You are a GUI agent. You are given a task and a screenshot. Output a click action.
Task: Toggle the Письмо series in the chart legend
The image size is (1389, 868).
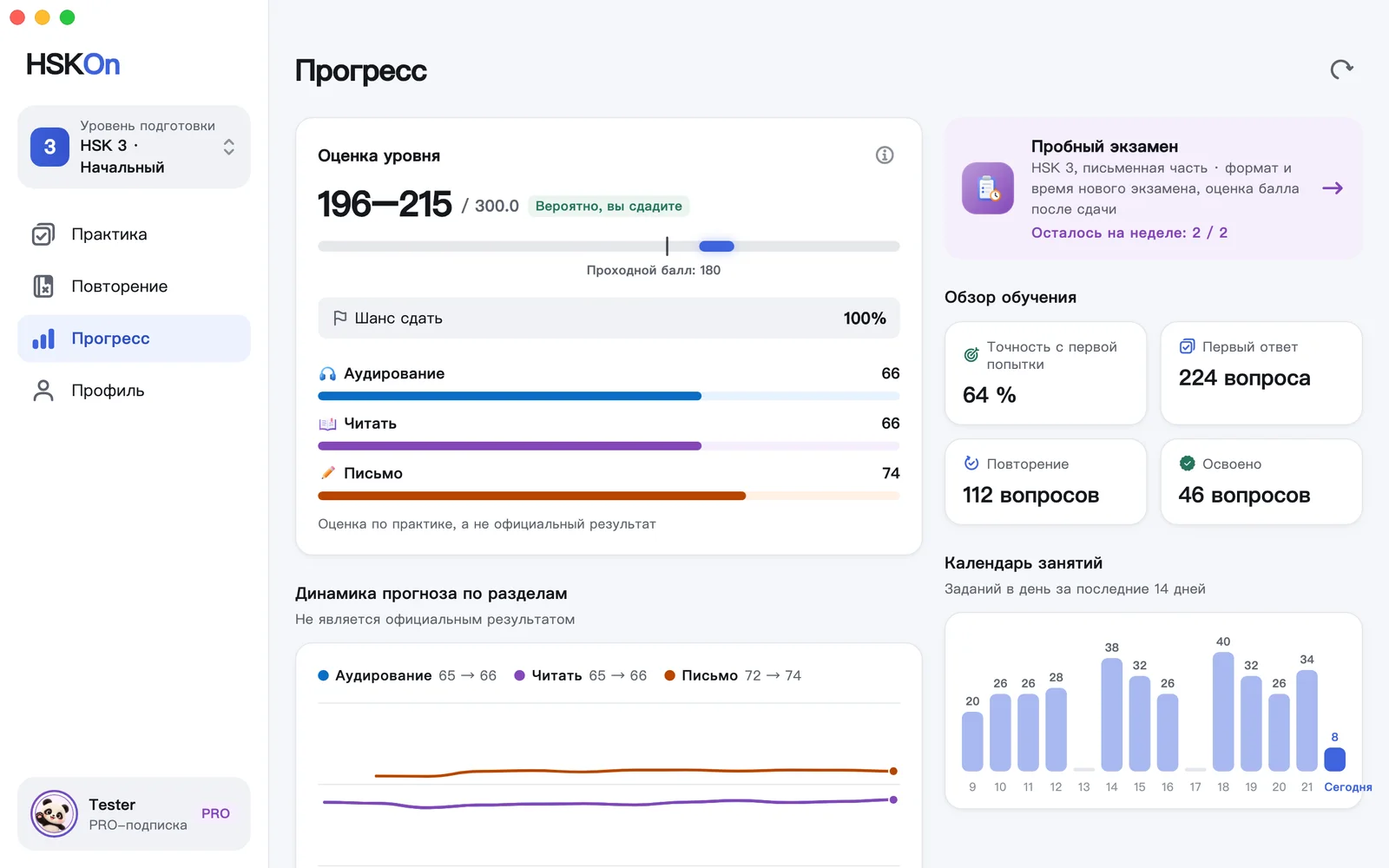tap(733, 675)
